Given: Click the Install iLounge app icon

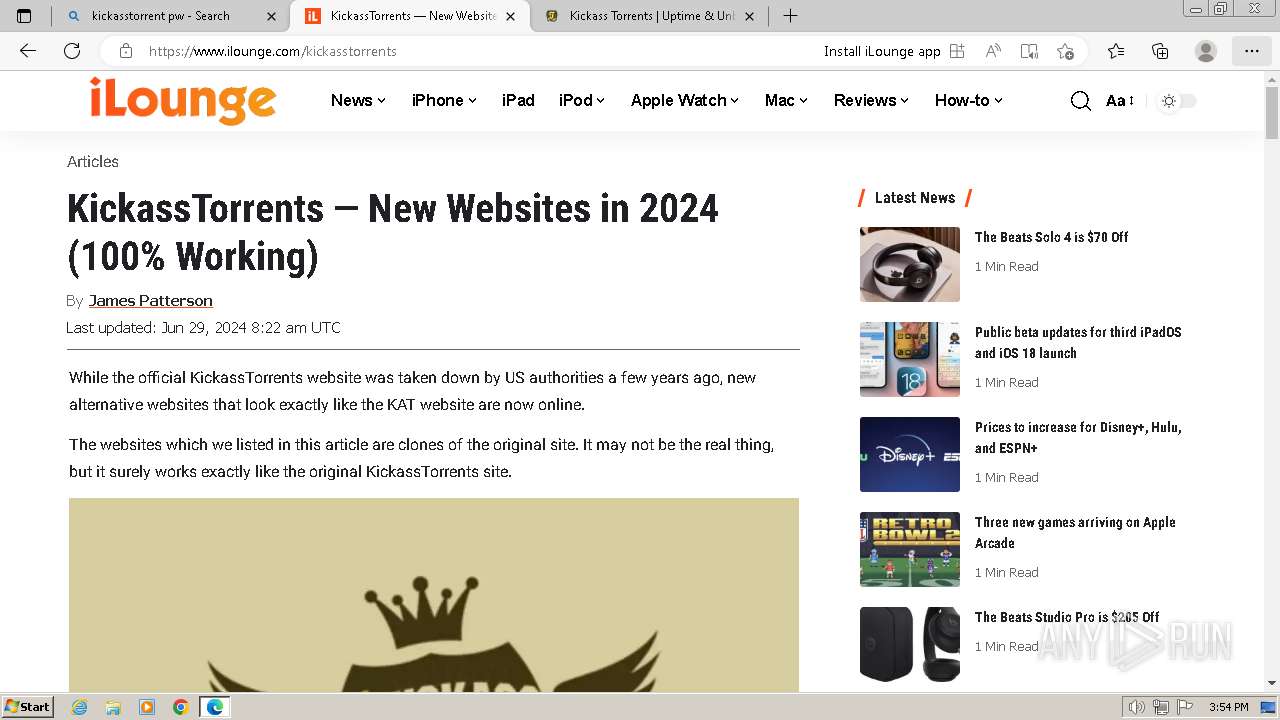Looking at the screenshot, I should (x=957, y=51).
